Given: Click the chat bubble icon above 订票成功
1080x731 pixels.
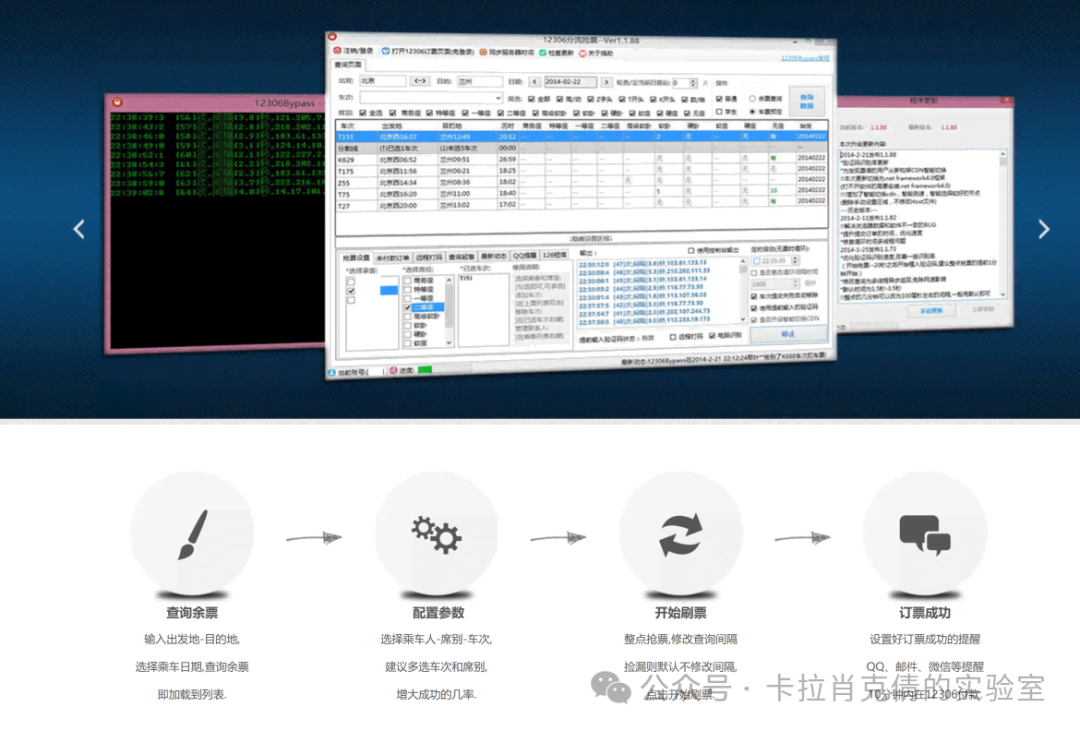Looking at the screenshot, I should click(924, 534).
